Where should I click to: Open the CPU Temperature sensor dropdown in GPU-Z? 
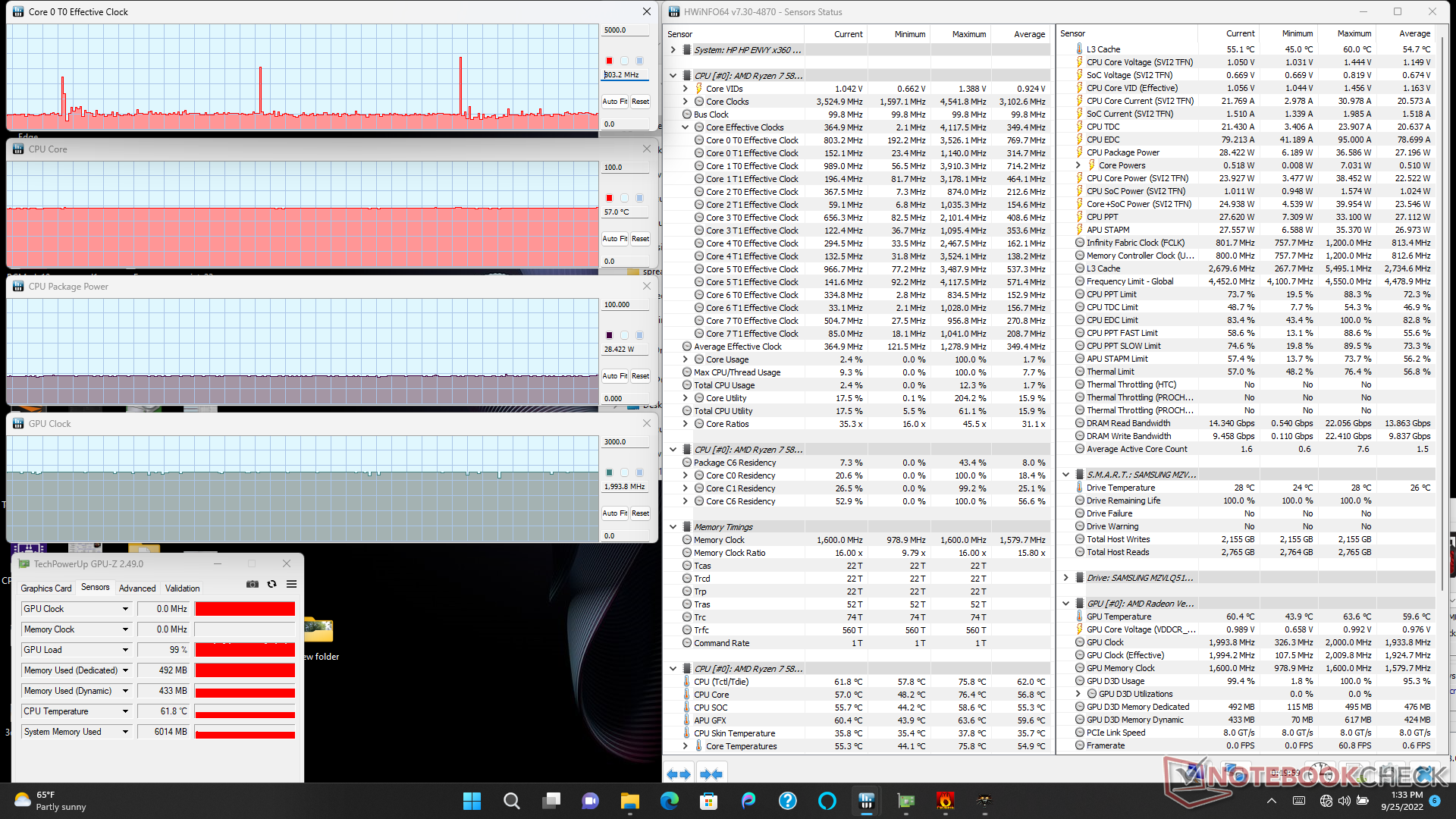pyautogui.click(x=125, y=711)
